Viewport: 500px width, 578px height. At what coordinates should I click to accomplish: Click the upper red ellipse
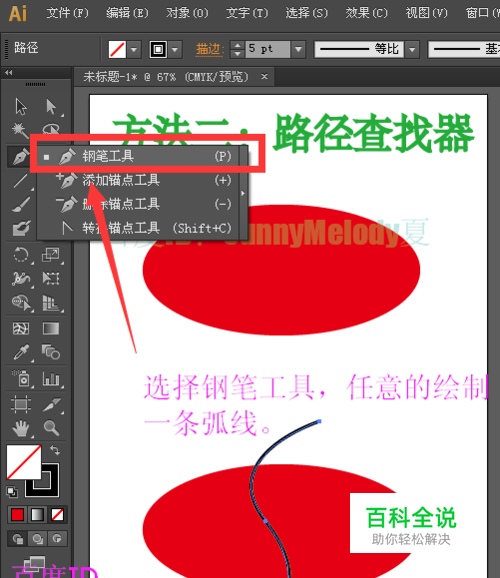tap(282, 270)
